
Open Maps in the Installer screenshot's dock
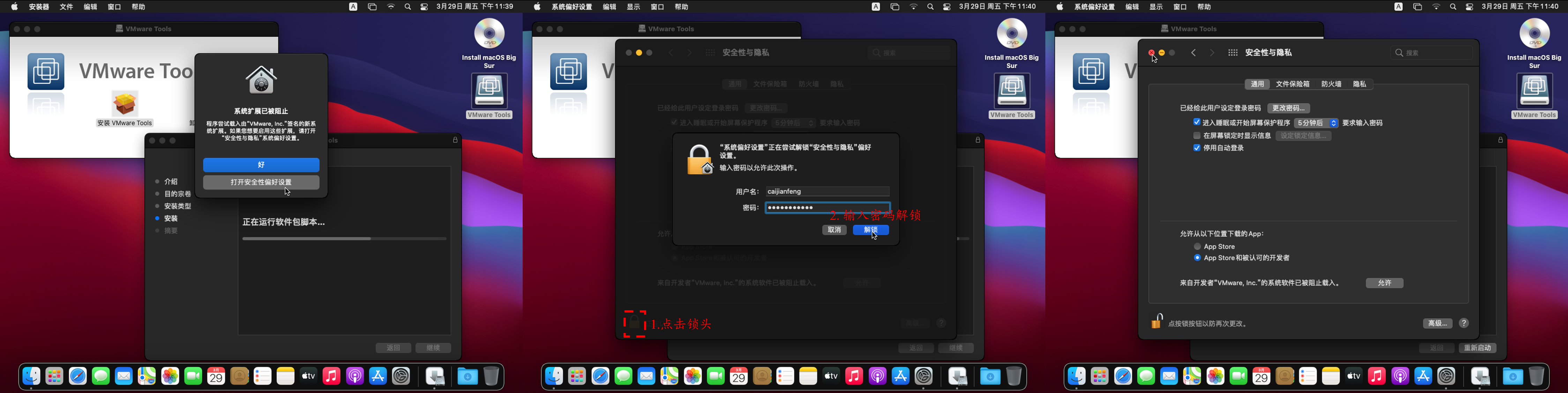click(147, 377)
